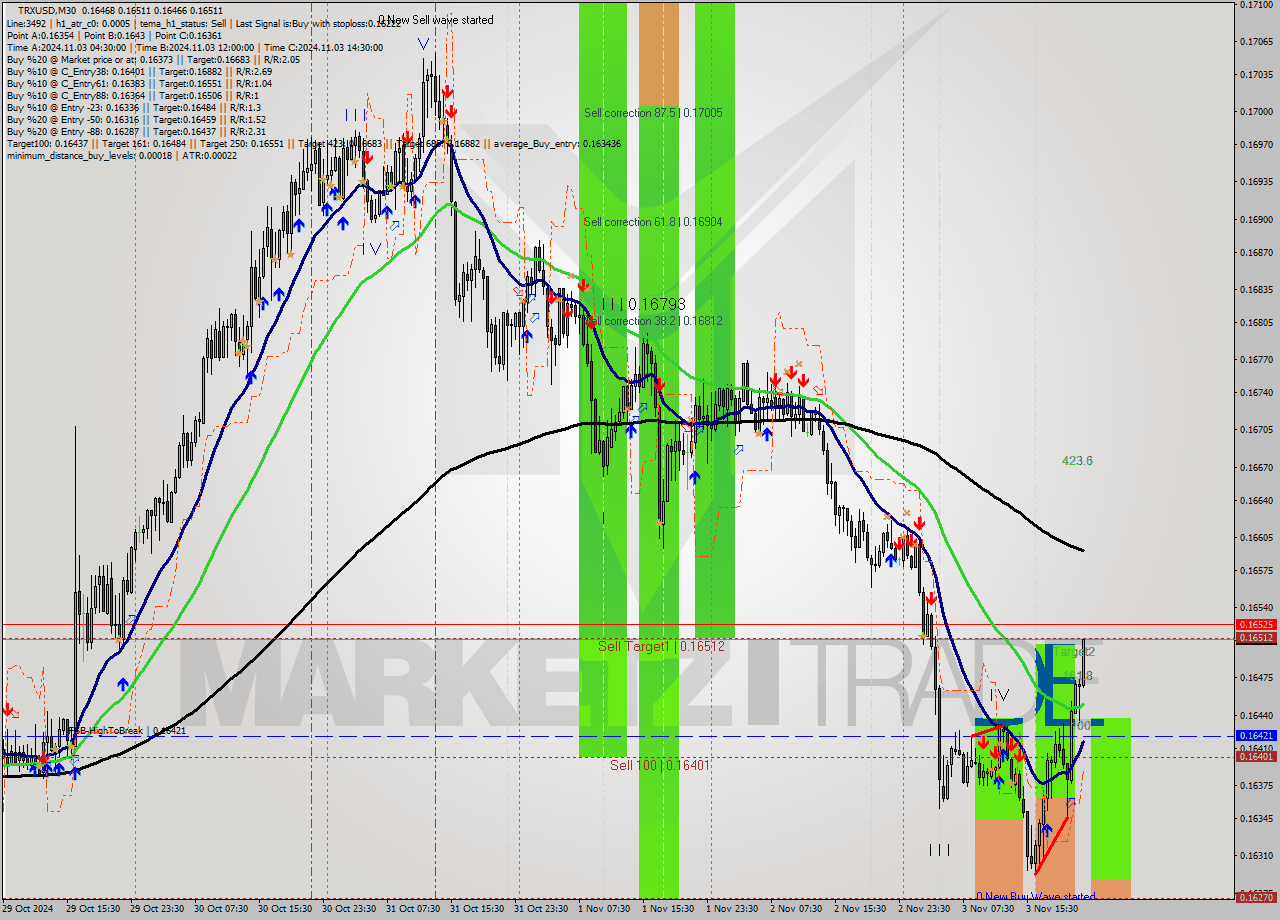
Task: Click the black 'I V' wave label
Action: (999, 695)
